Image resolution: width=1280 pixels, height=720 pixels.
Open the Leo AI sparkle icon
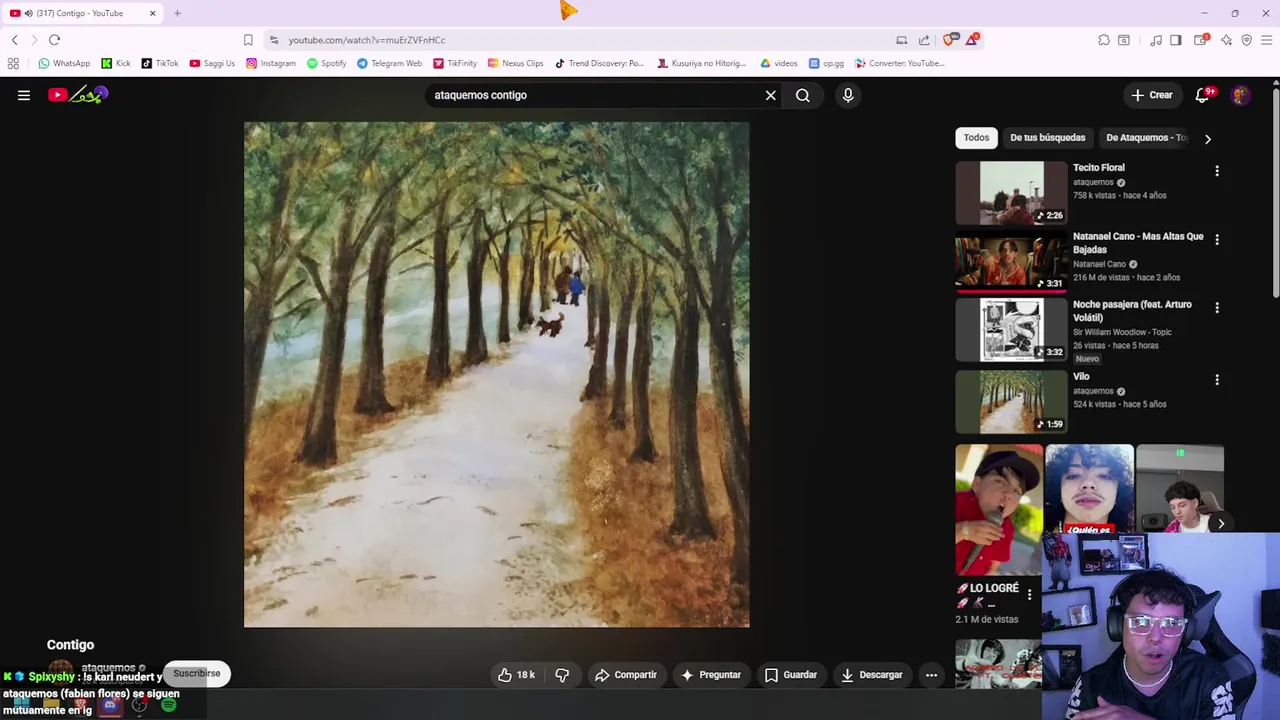click(x=1226, y=40)
